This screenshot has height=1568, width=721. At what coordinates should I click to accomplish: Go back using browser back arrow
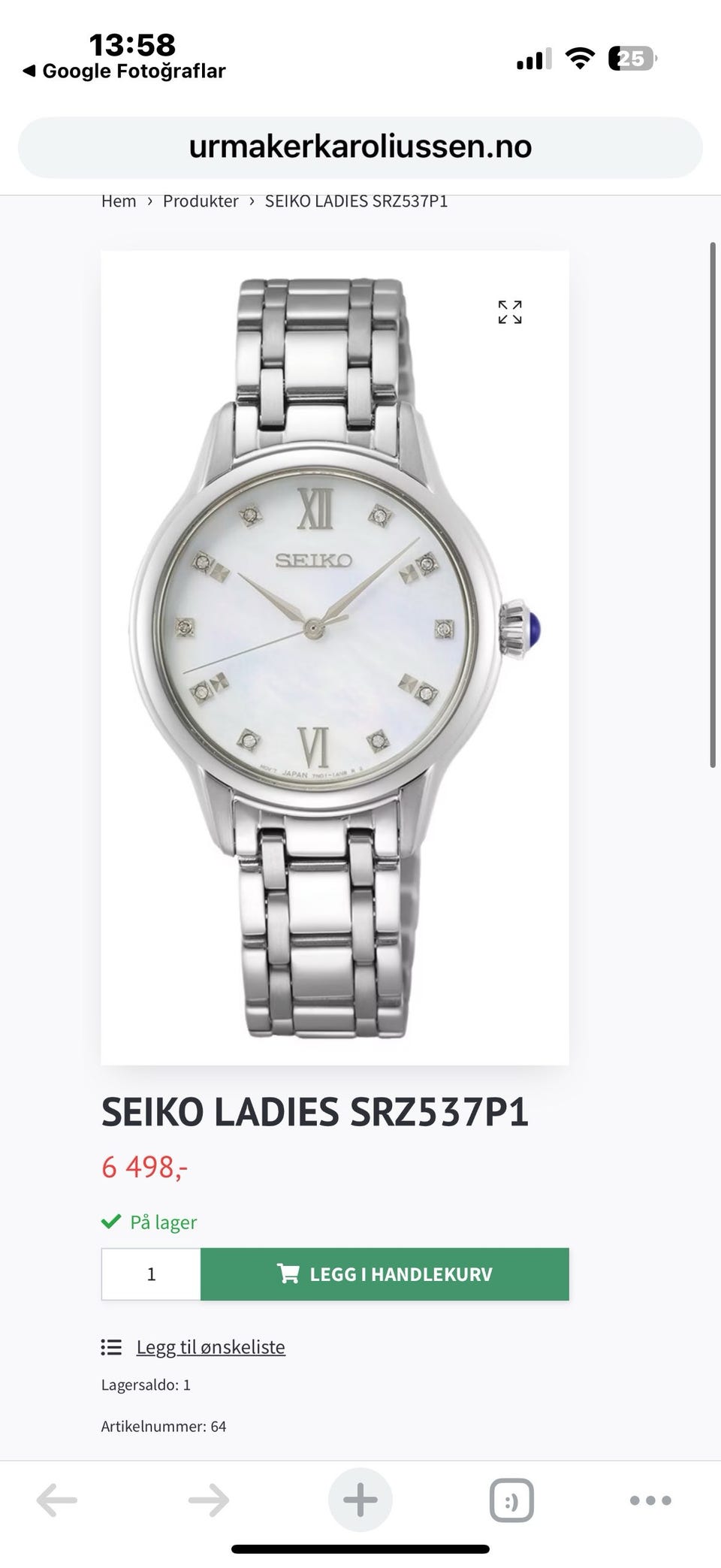point(57,1500)
